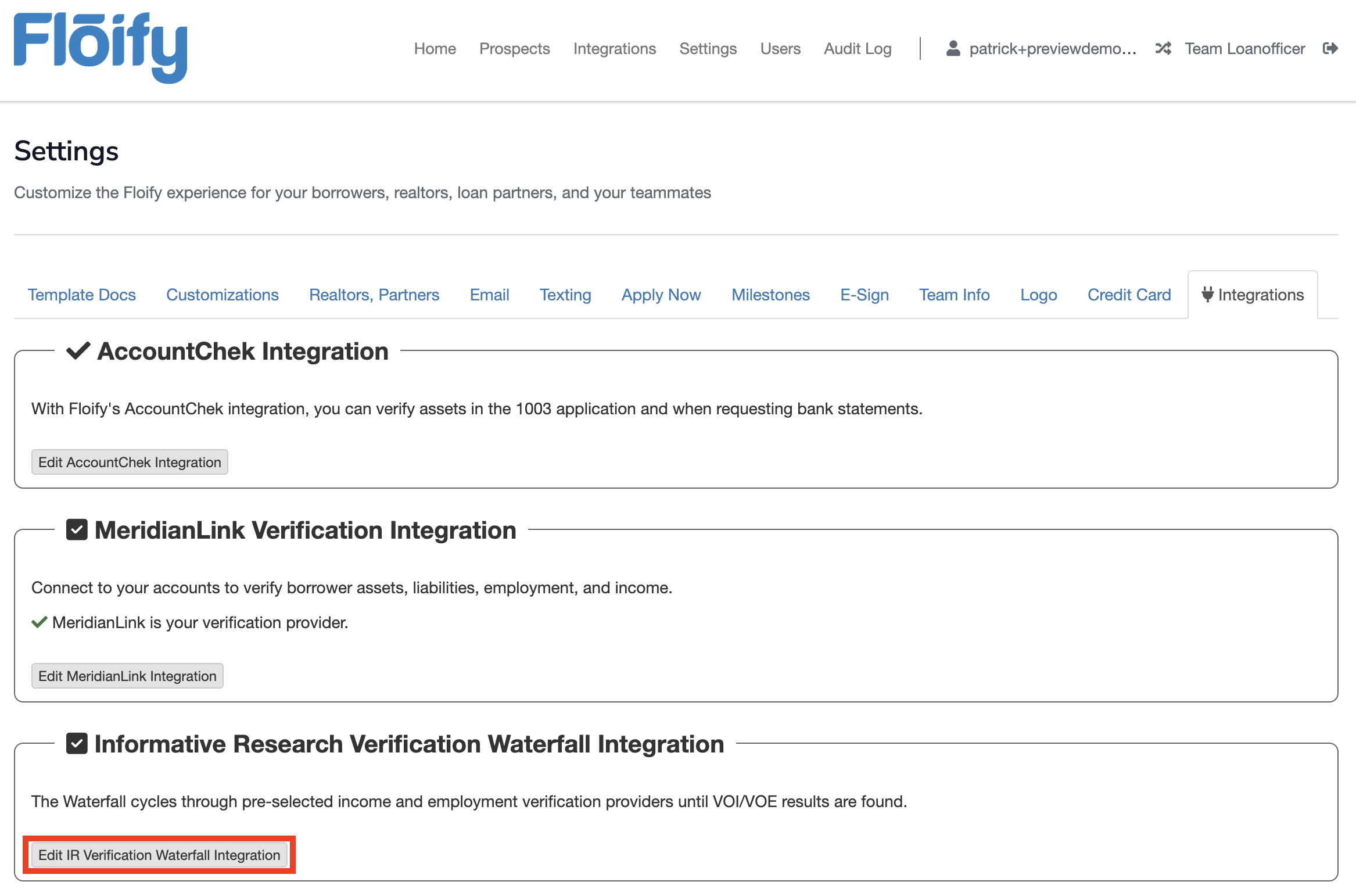Click Team Loanofficer team switcher

tap(1244, 49)
